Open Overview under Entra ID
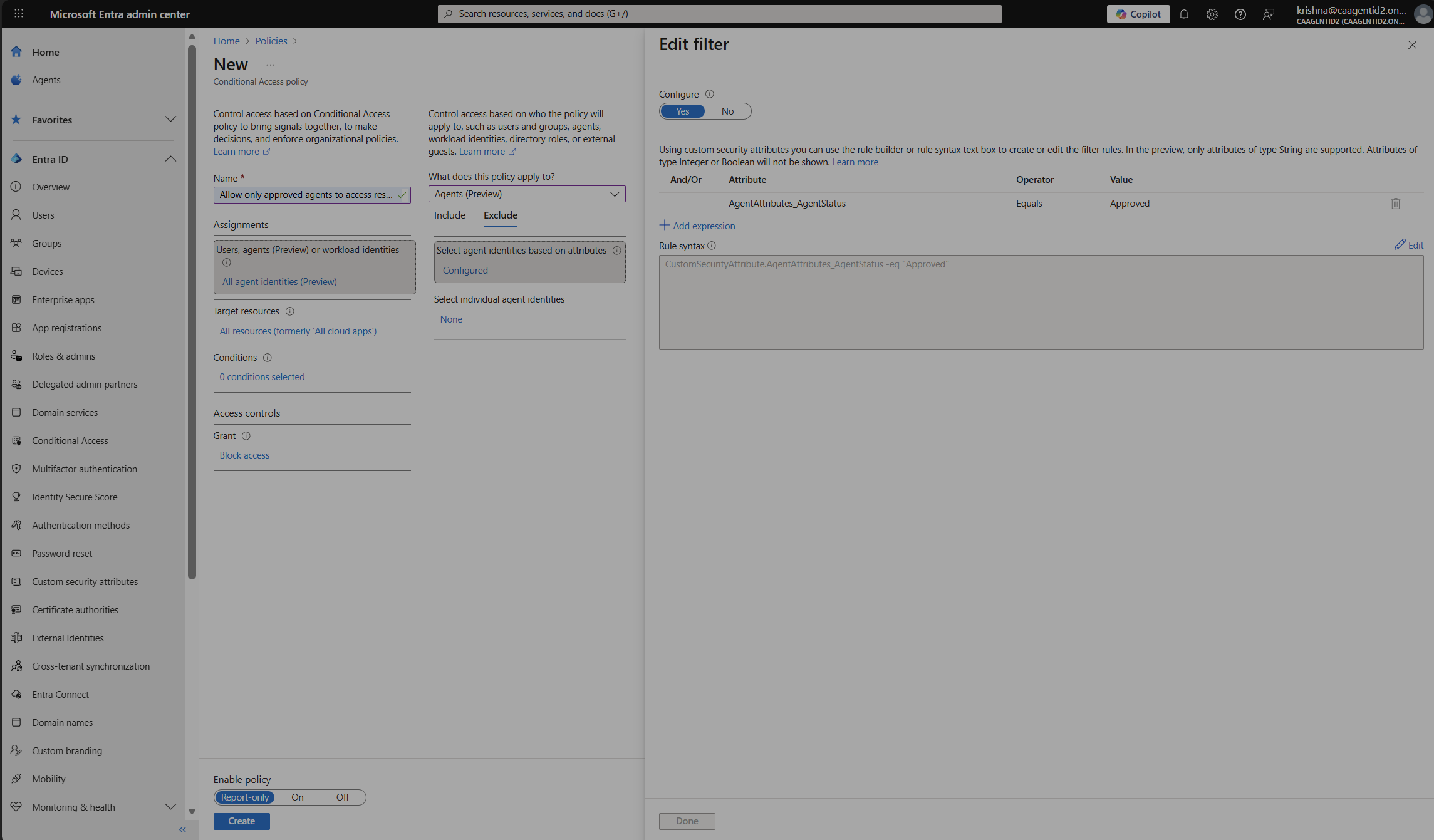 click(x=51, y=187)
